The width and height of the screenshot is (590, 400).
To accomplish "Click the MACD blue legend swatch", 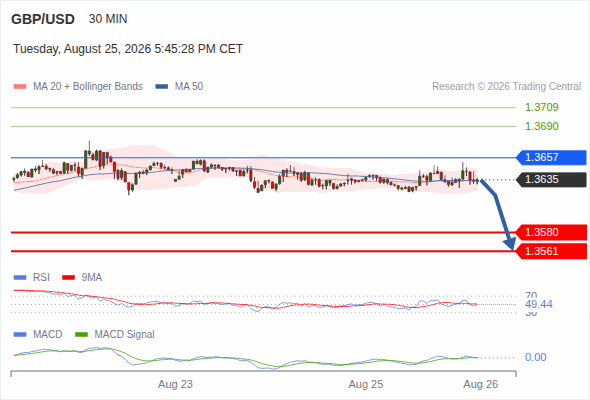I will [20, 335].
